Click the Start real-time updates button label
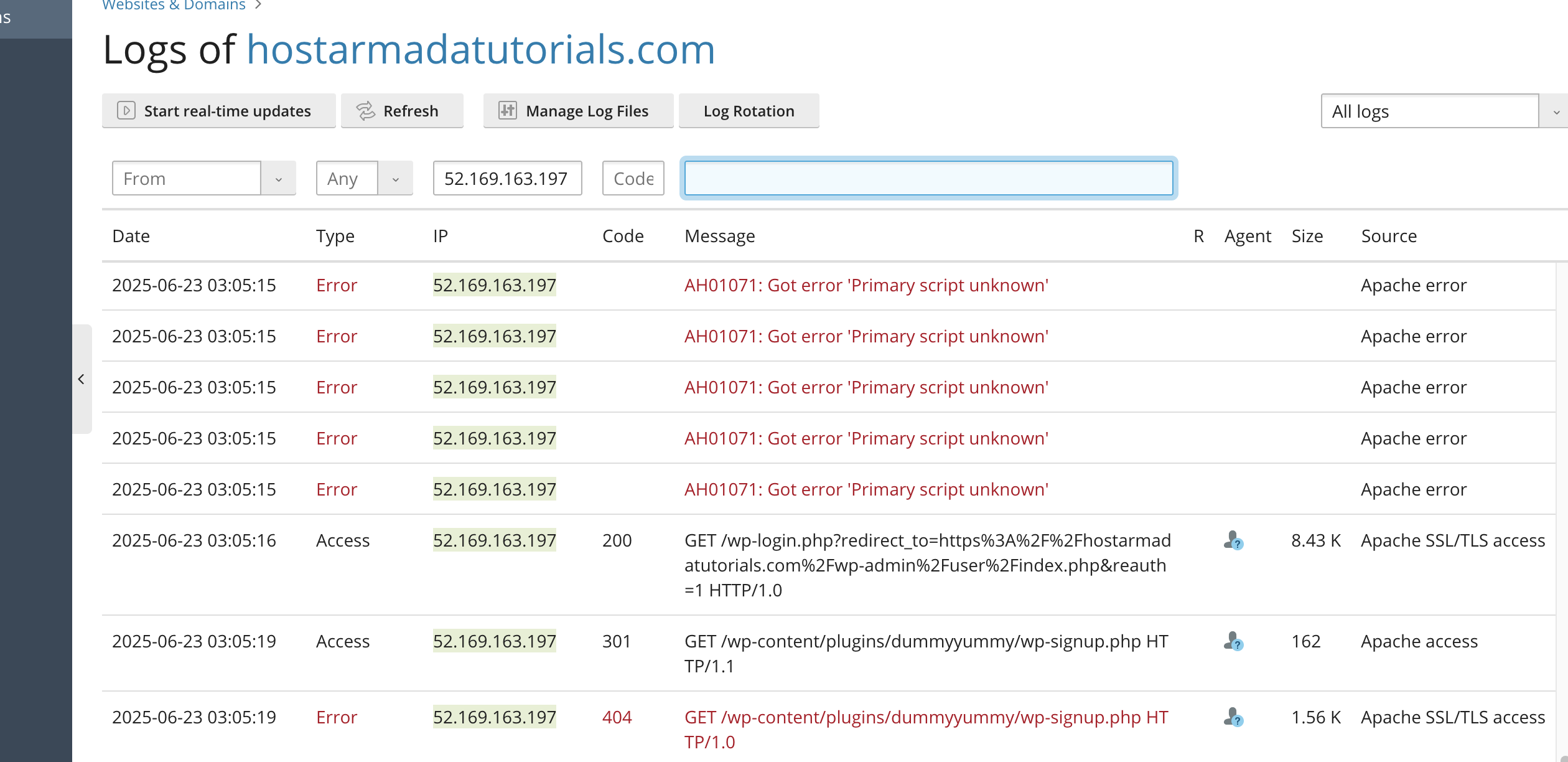1568x762 pixels. pos(228,111)
